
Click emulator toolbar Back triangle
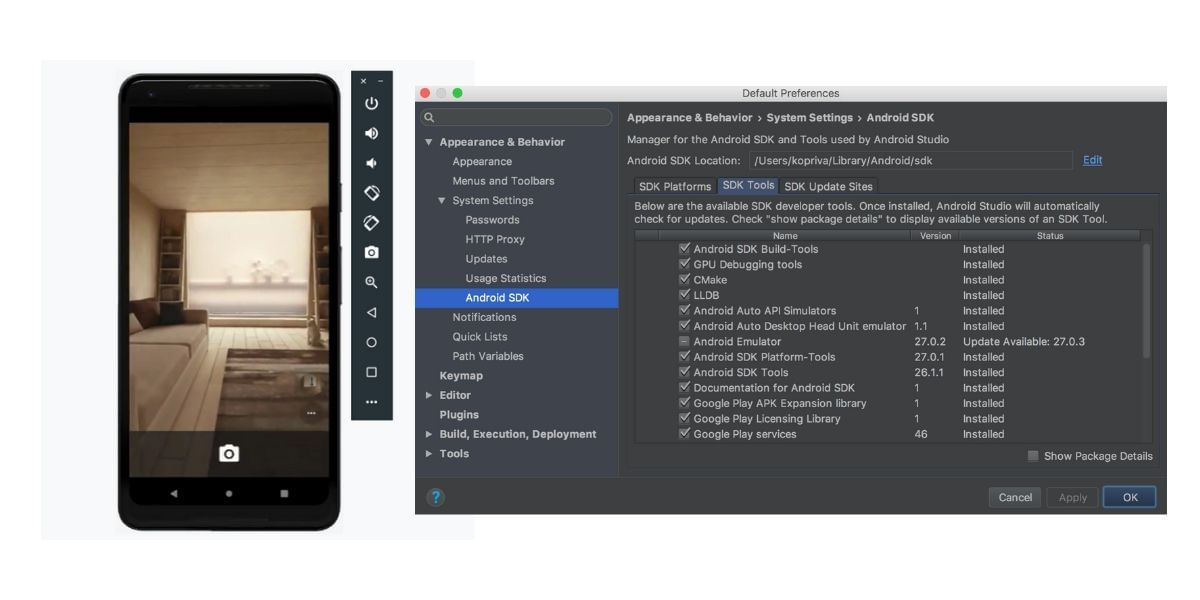372,313
